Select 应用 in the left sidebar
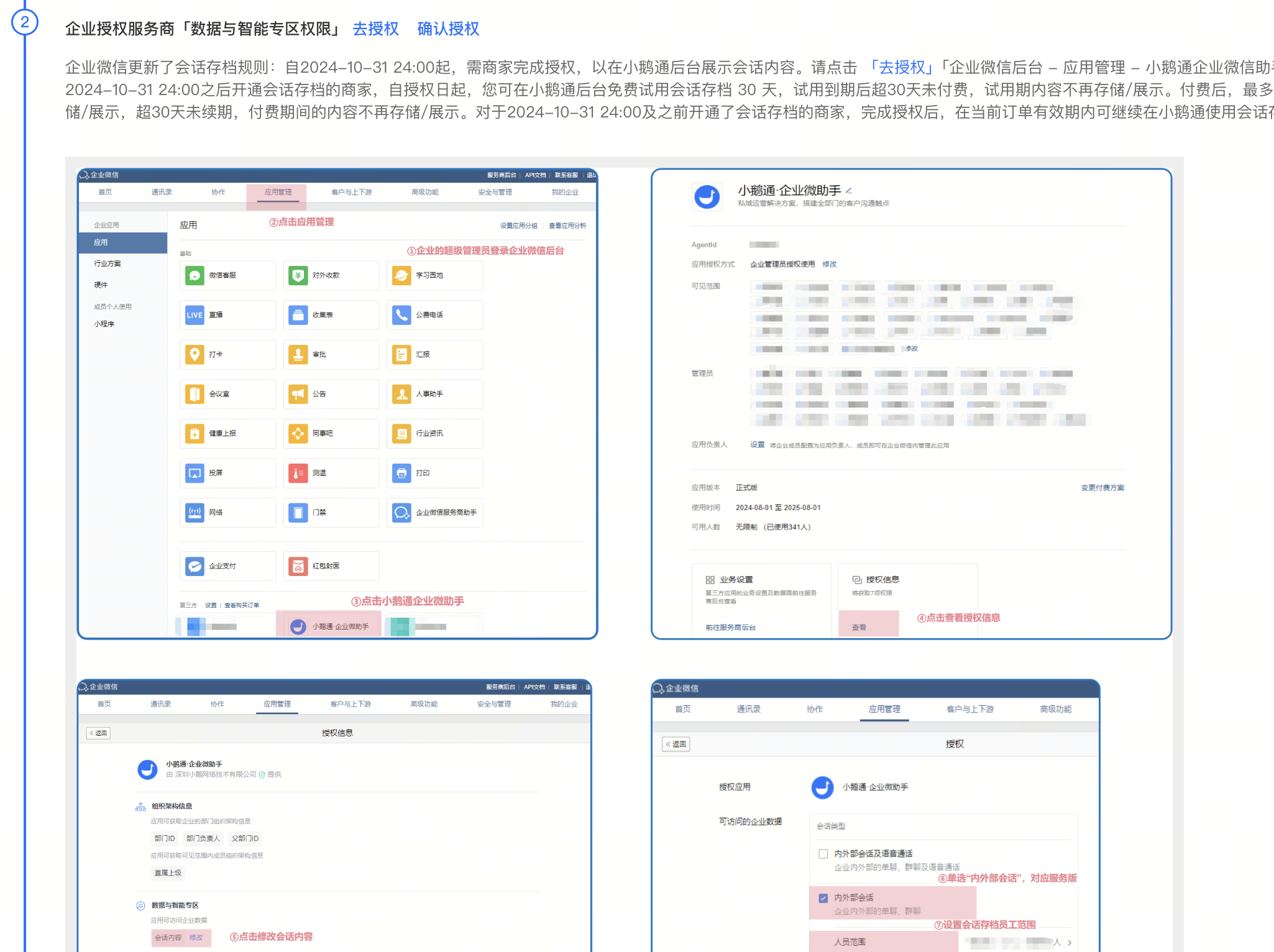Image resolution: width=1274 pixels, height=952 pixels. 123,242
